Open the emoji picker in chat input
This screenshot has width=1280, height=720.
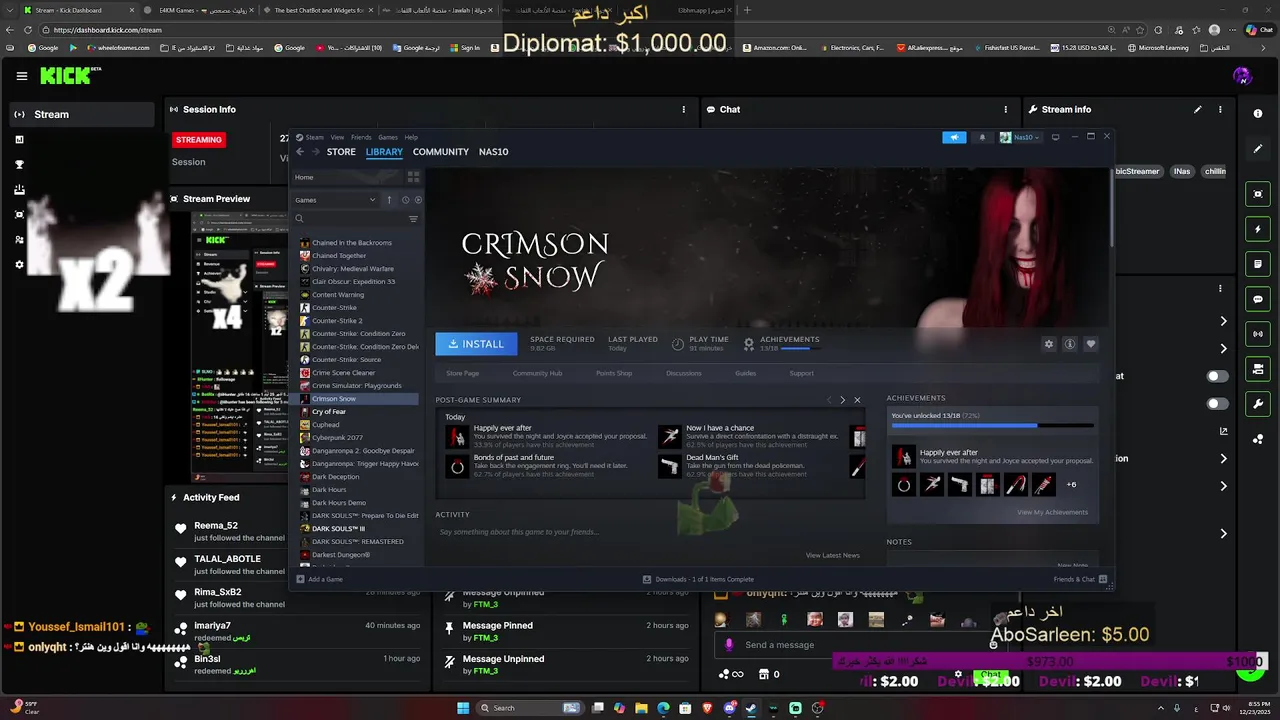coord(993,645)
